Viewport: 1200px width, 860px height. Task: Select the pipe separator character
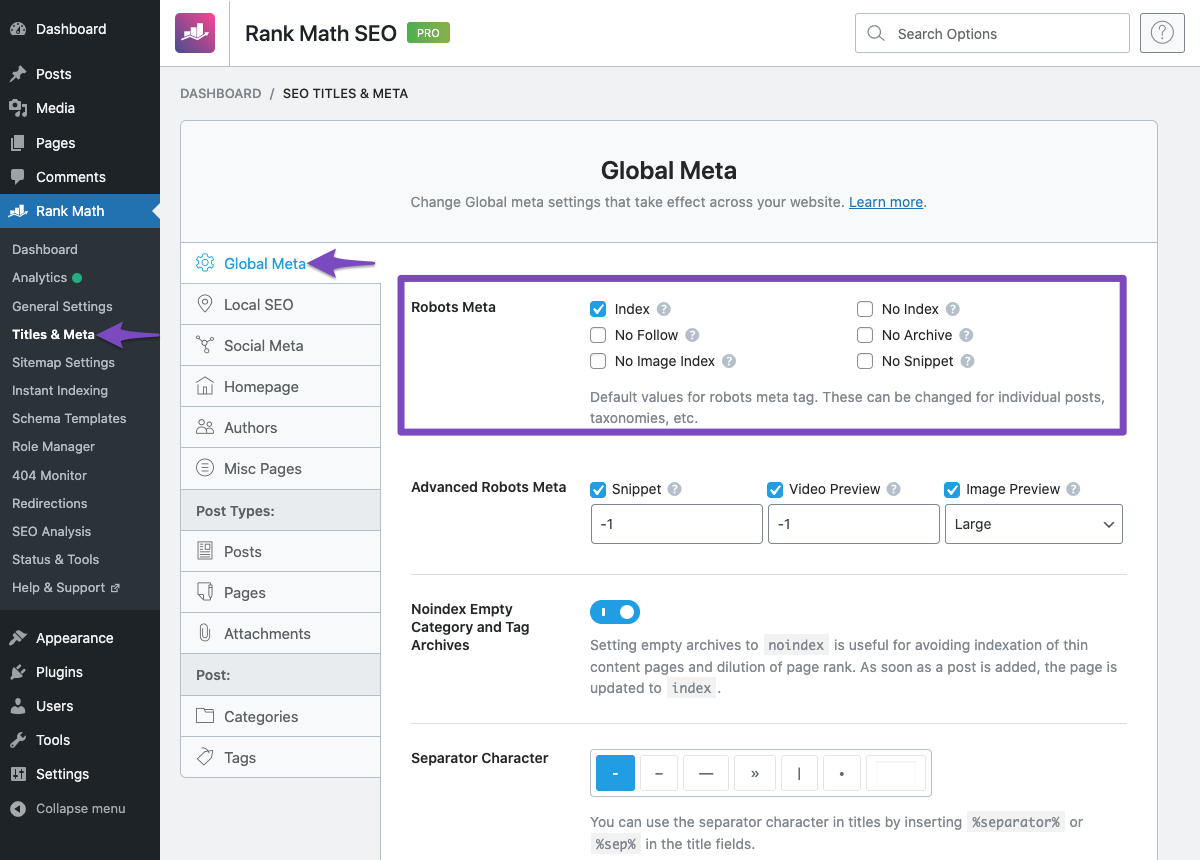coord(799,773)
